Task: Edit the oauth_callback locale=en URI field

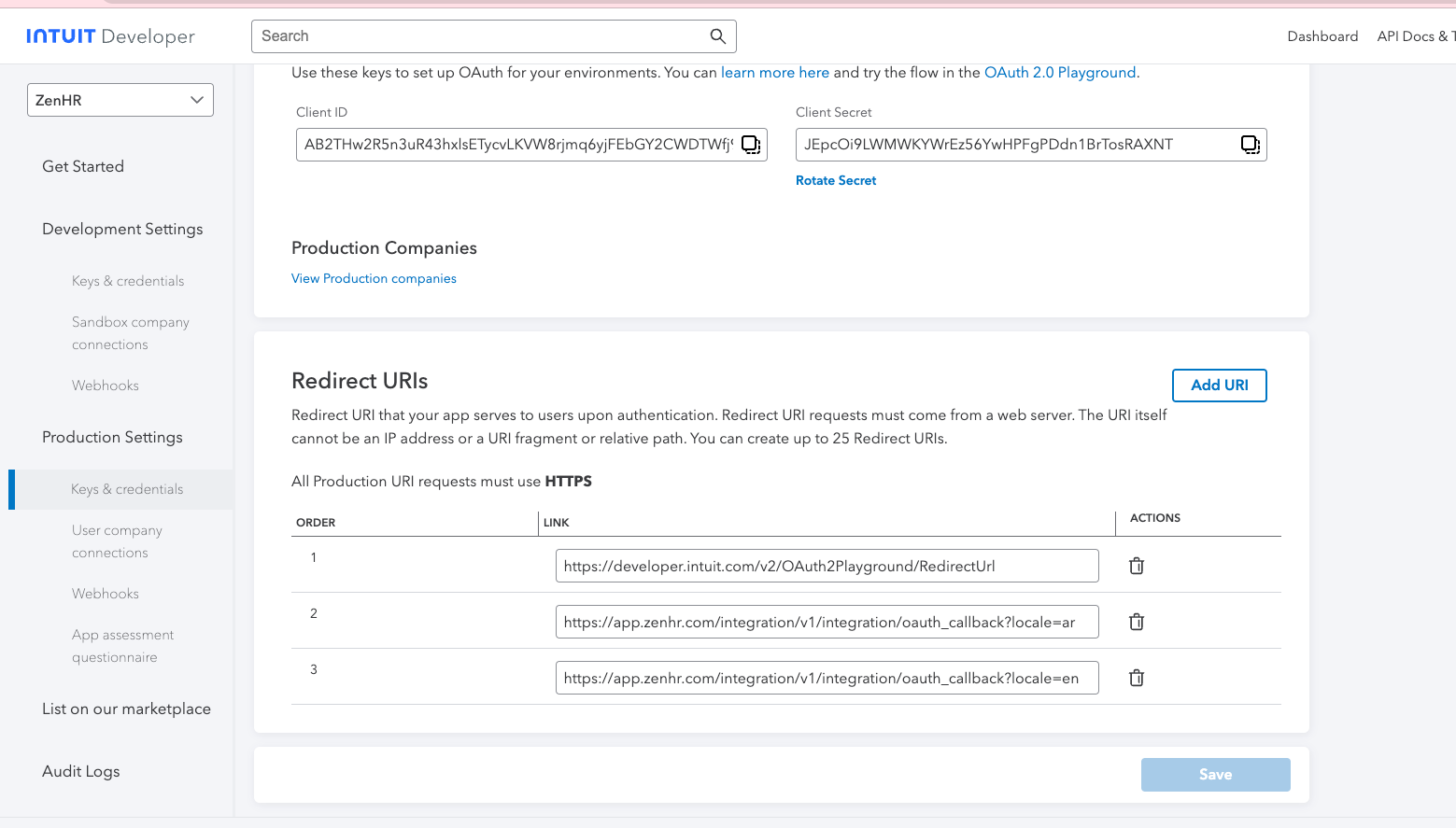Action: [x=827, y=678]
